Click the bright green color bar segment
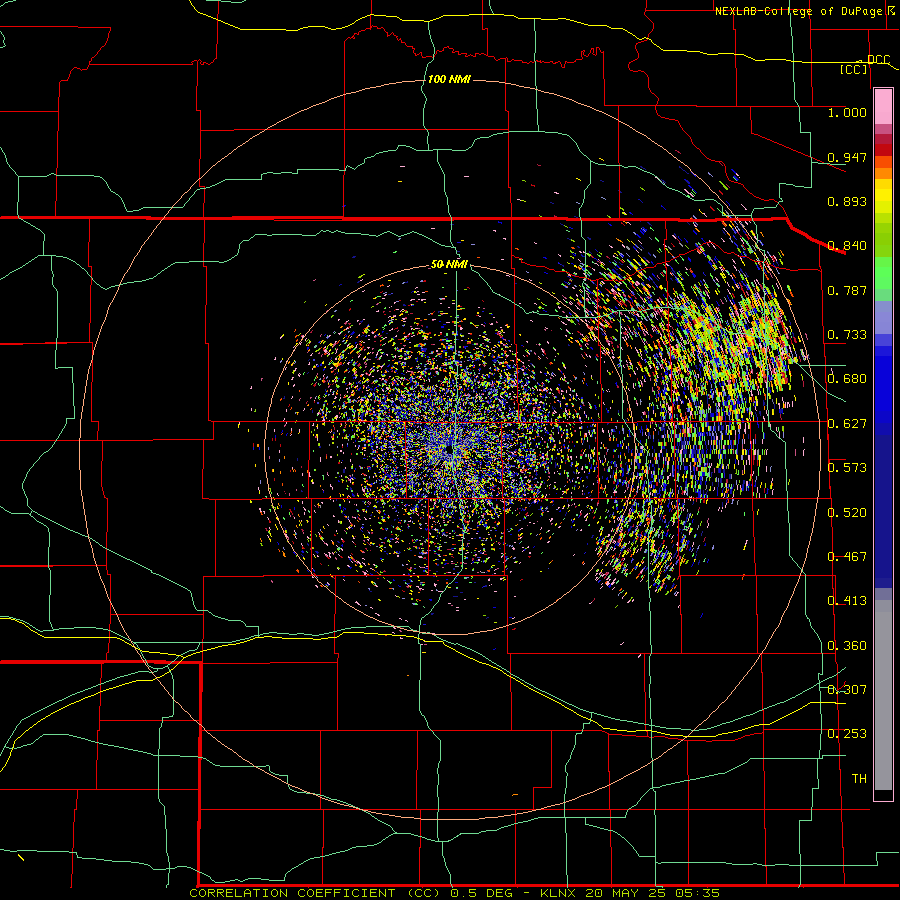The height and width of the screenshot is (900, 900). [x=883, y=273]
